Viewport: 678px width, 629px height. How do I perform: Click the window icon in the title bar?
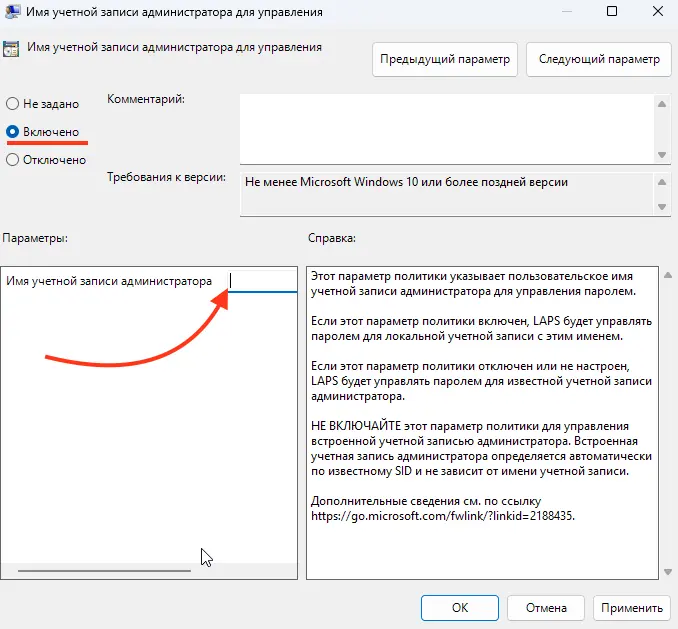[11, 13]
